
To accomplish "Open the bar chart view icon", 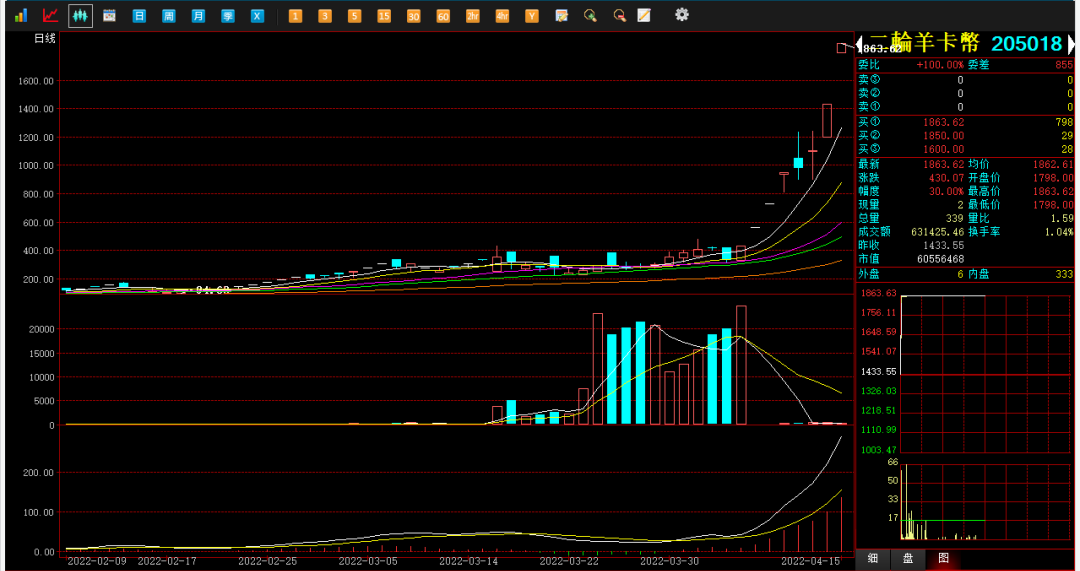I will point(21,15).
